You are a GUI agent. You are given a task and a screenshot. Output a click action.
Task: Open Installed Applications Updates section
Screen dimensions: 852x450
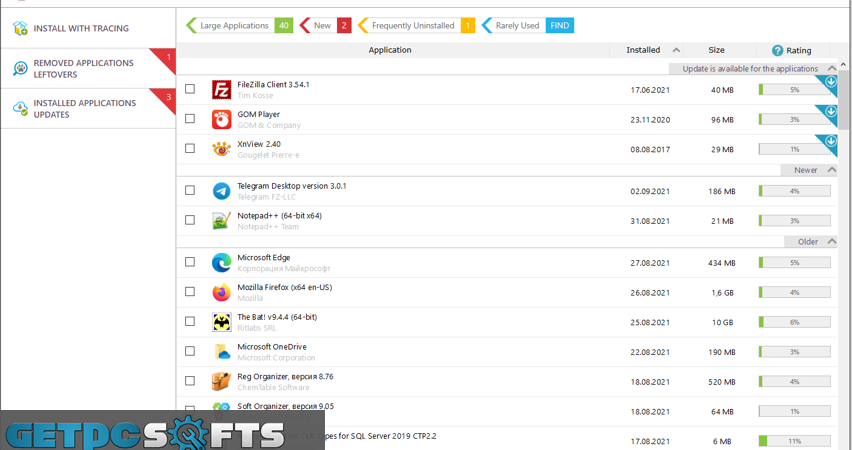(88, 109)
